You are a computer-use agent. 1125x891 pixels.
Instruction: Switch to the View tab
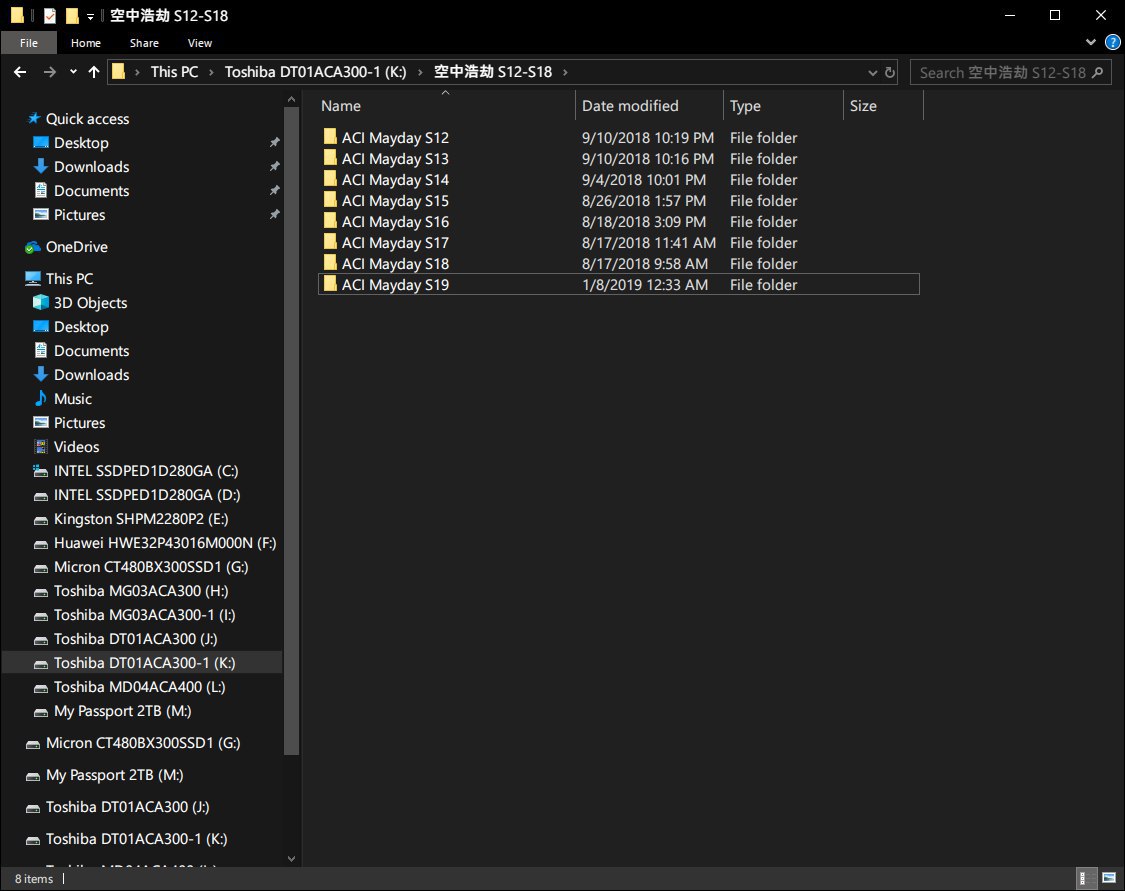point(200,43)
